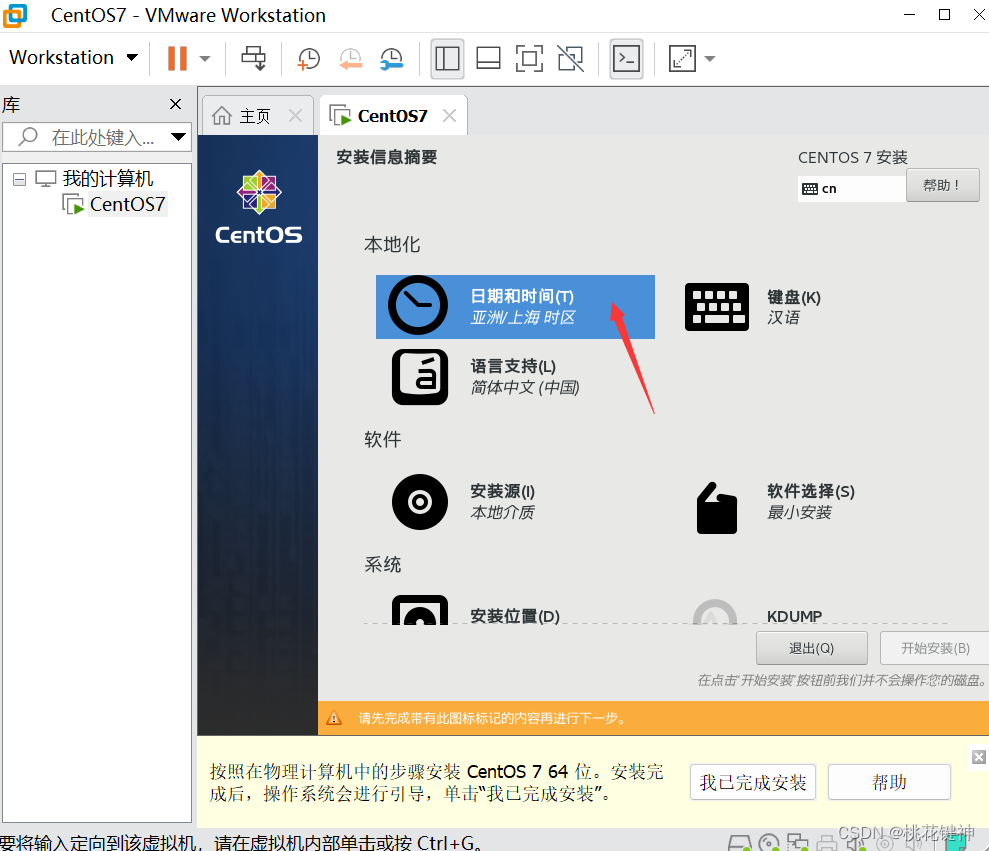Open 软件选择 package icon

pos(717,508)
